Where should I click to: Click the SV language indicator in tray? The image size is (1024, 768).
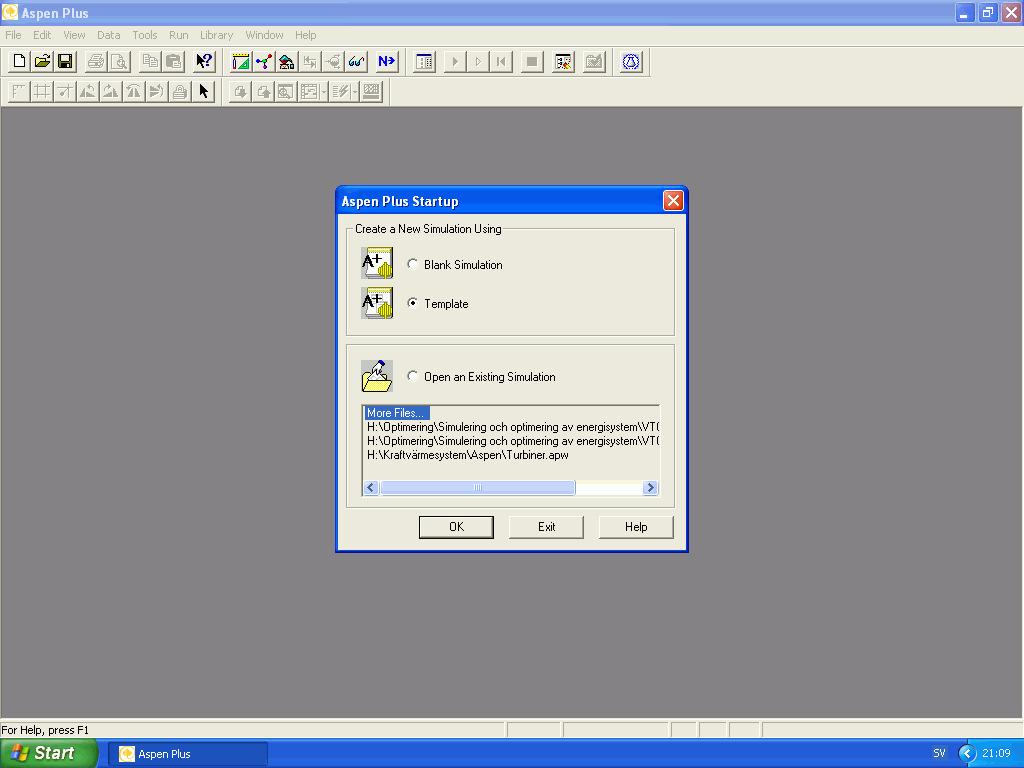(939, 754)
